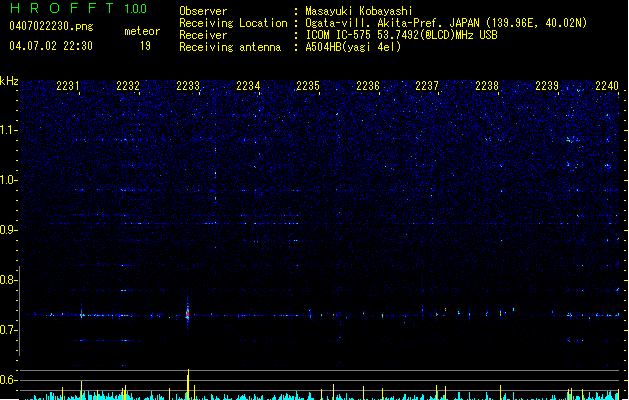This screenshot has height=400, width=629.
Task: Click antenna value A504HB(yagi 4el)
Action: click(x=353, y=47)
